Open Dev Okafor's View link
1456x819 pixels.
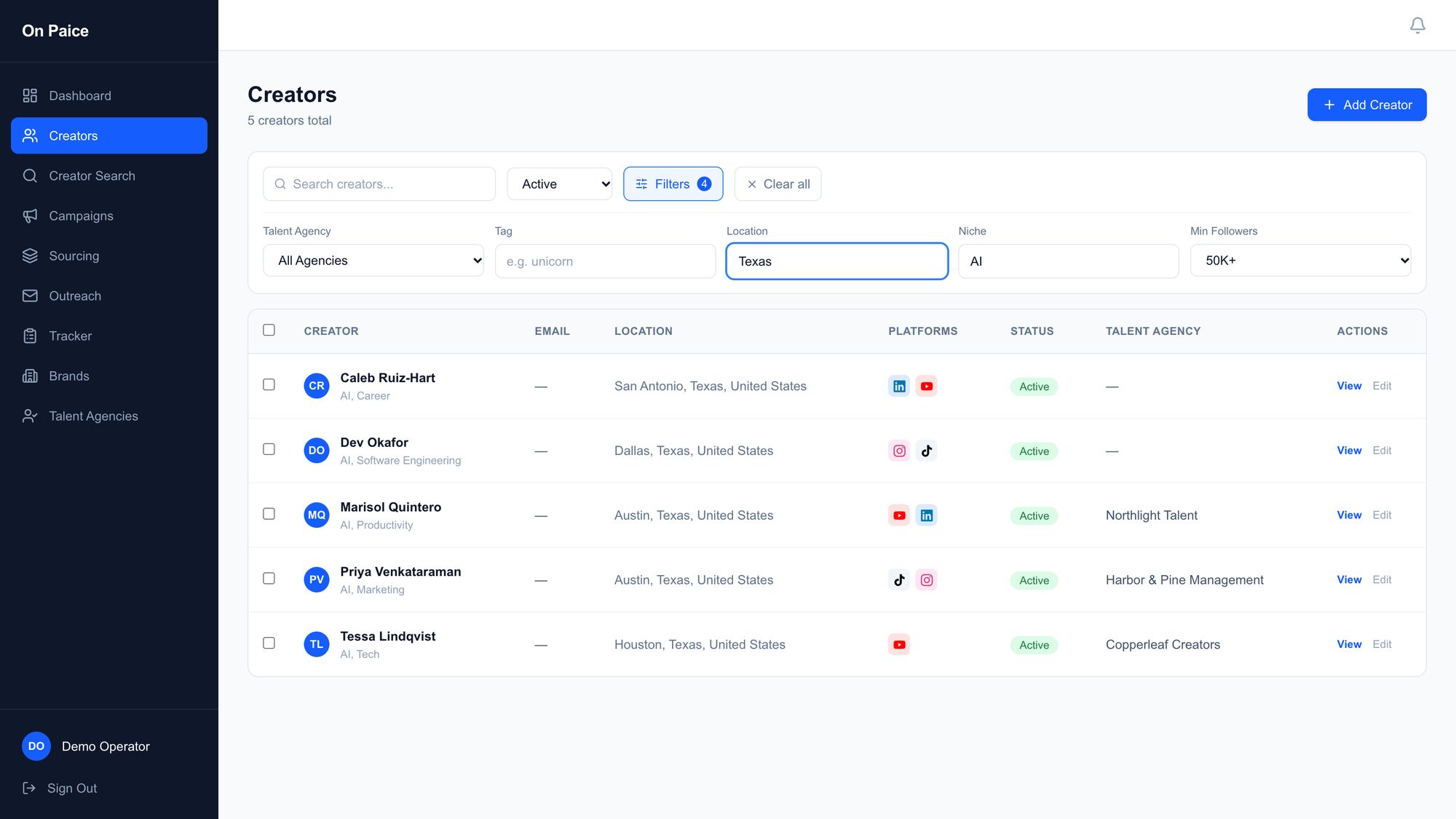pyautogui.click(x=1349, y=451)
